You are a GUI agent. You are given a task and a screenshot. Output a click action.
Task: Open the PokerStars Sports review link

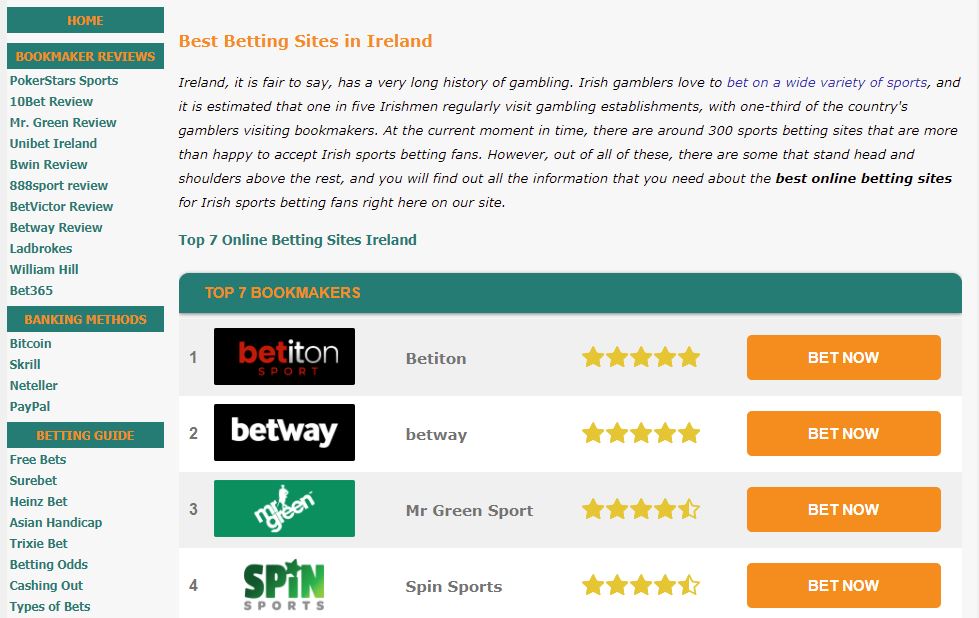[64, 81]
